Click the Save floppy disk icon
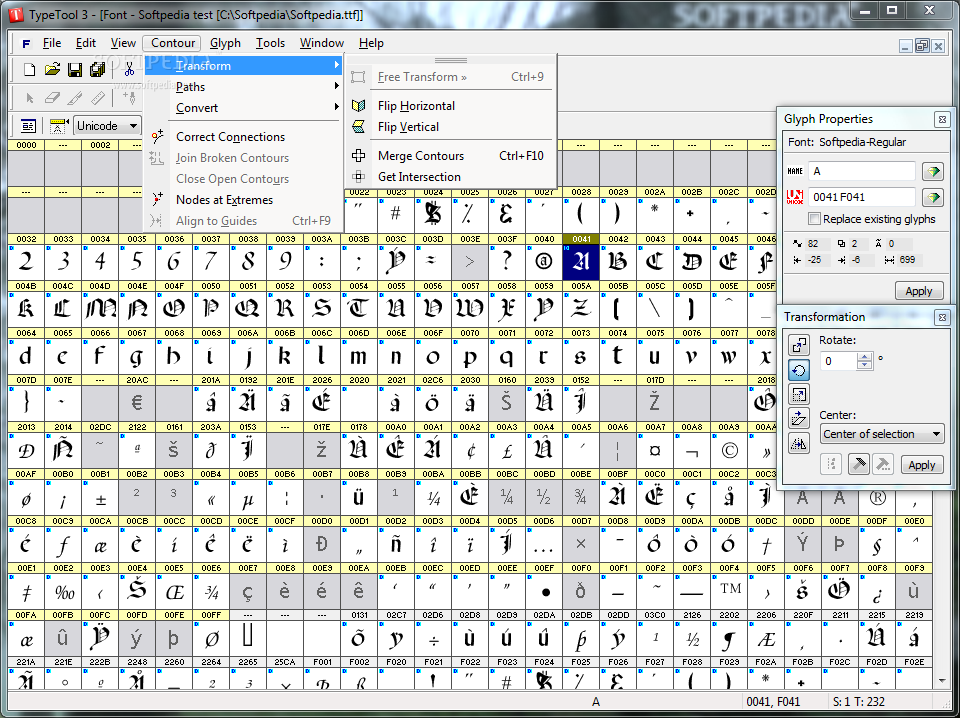Screen dimensions: 960x718 tap(75, 70)
